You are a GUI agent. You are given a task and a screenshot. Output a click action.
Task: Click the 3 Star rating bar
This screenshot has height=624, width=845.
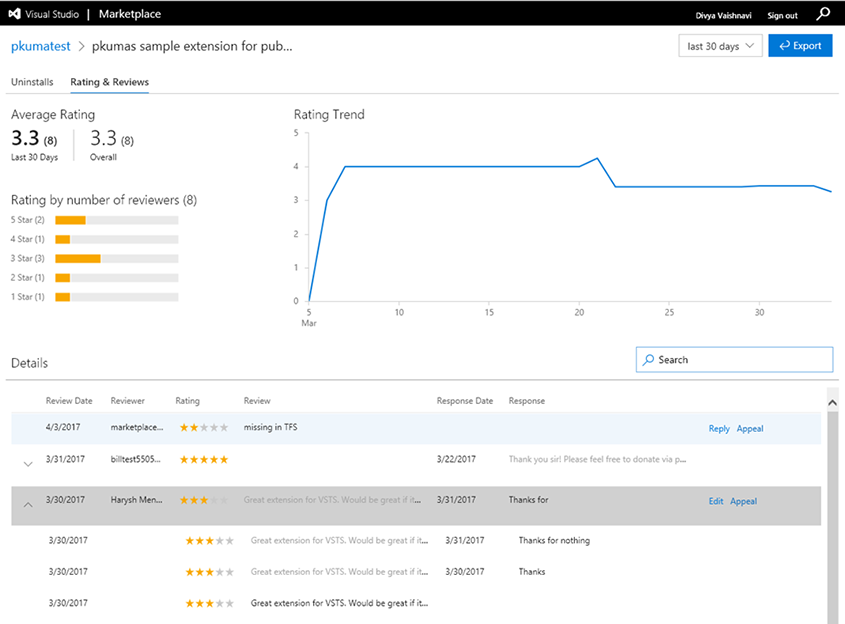coord(116,259)
